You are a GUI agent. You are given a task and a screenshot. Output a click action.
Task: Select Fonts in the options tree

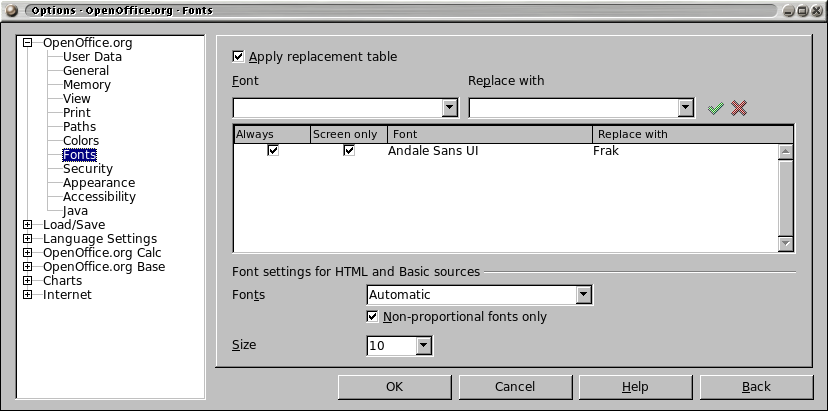tap(79, 155)
